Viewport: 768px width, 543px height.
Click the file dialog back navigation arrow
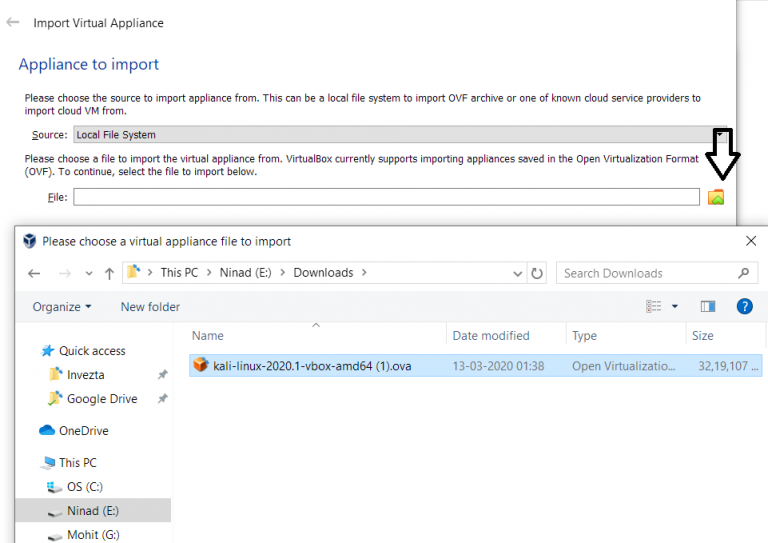pyautogui.click(x=34, y=273)
